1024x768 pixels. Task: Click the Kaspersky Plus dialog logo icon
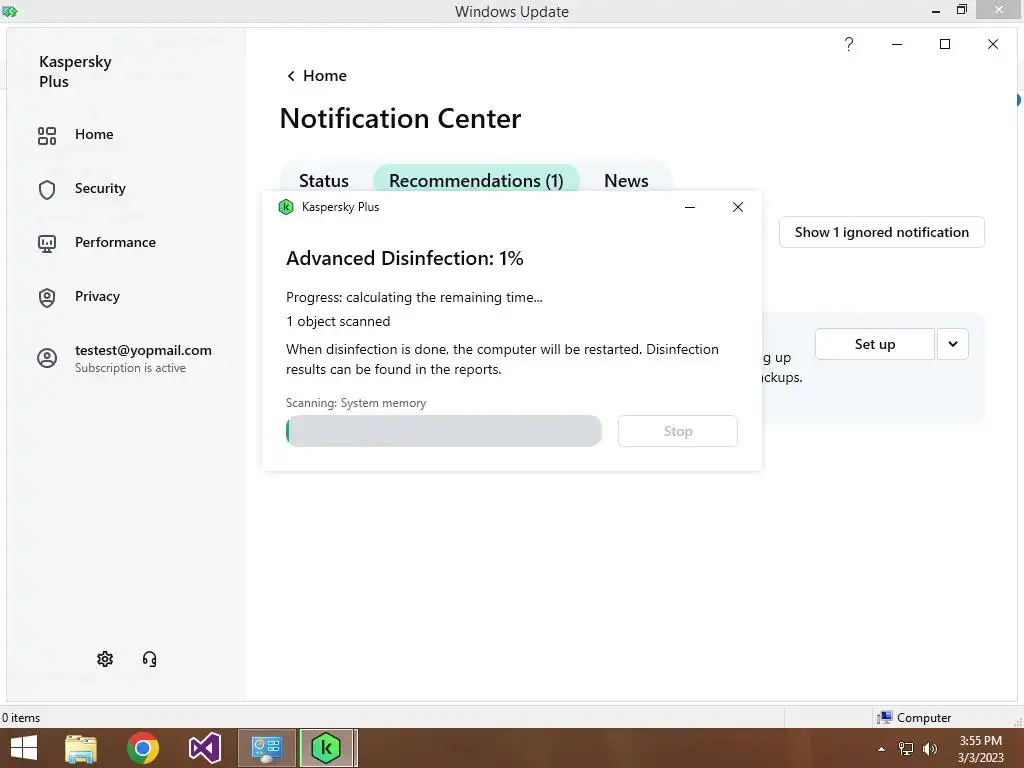click(x=286, y=207)
